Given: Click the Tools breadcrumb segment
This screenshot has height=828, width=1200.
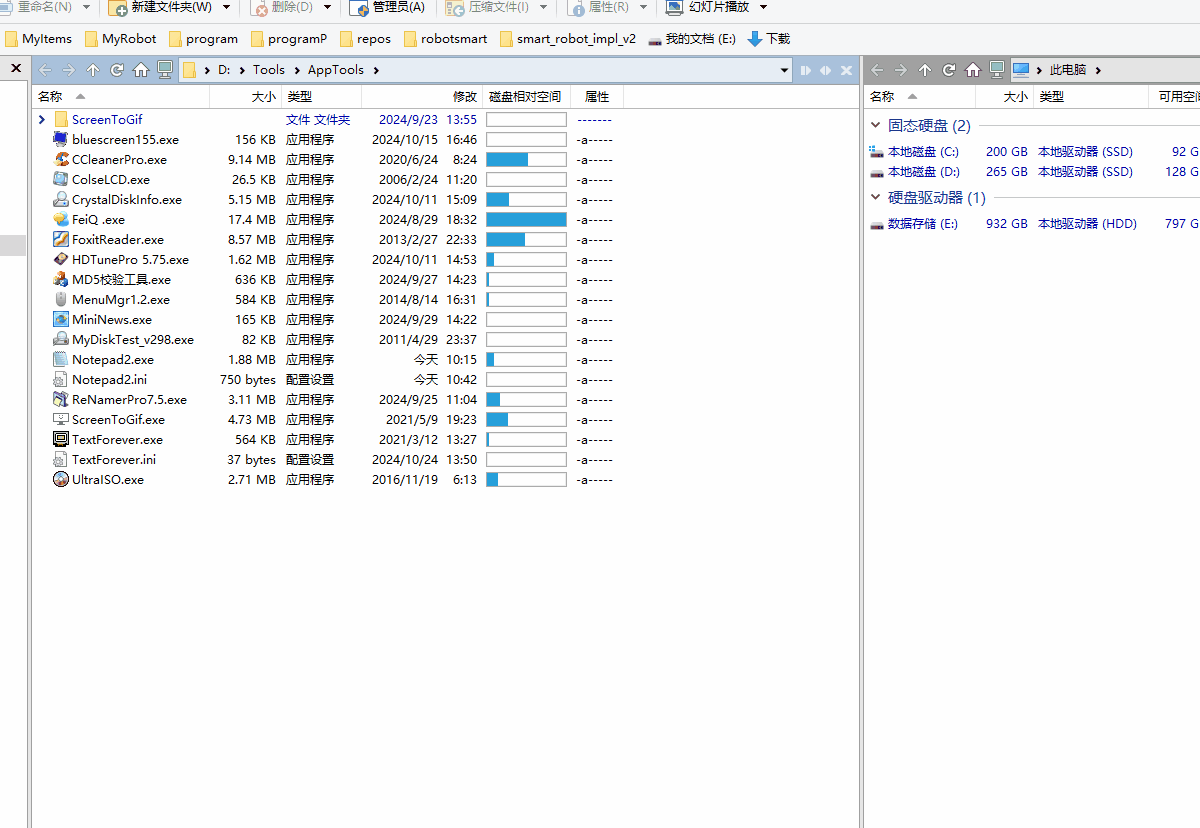Looking at the screenshot, I should point(269,70).
